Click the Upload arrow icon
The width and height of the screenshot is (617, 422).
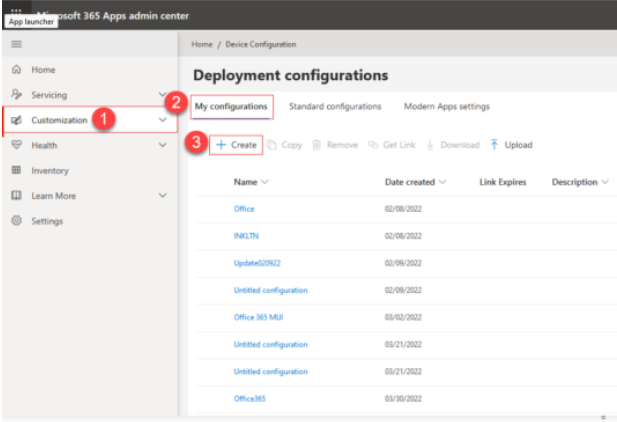click(495, 144)
